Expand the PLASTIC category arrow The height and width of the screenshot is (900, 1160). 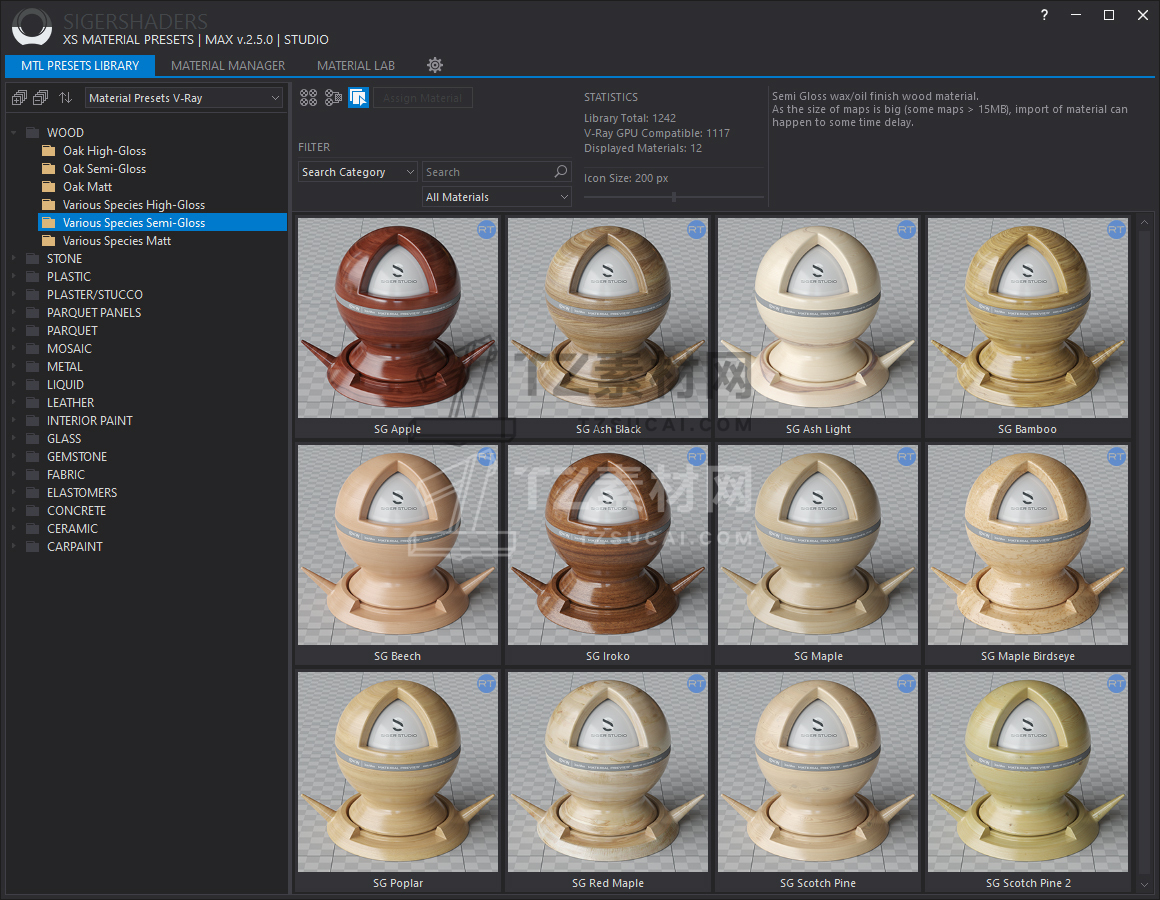coord(13,277)
